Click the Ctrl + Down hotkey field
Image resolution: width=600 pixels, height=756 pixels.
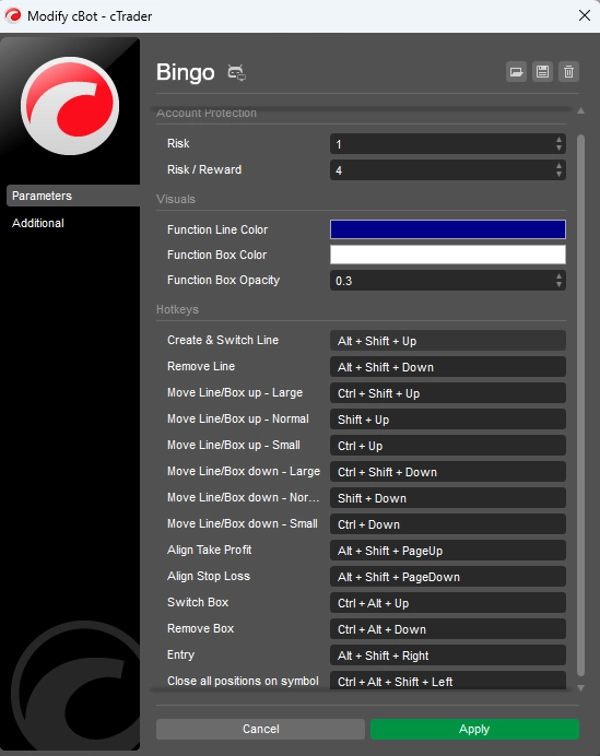[x=448, y=524]
